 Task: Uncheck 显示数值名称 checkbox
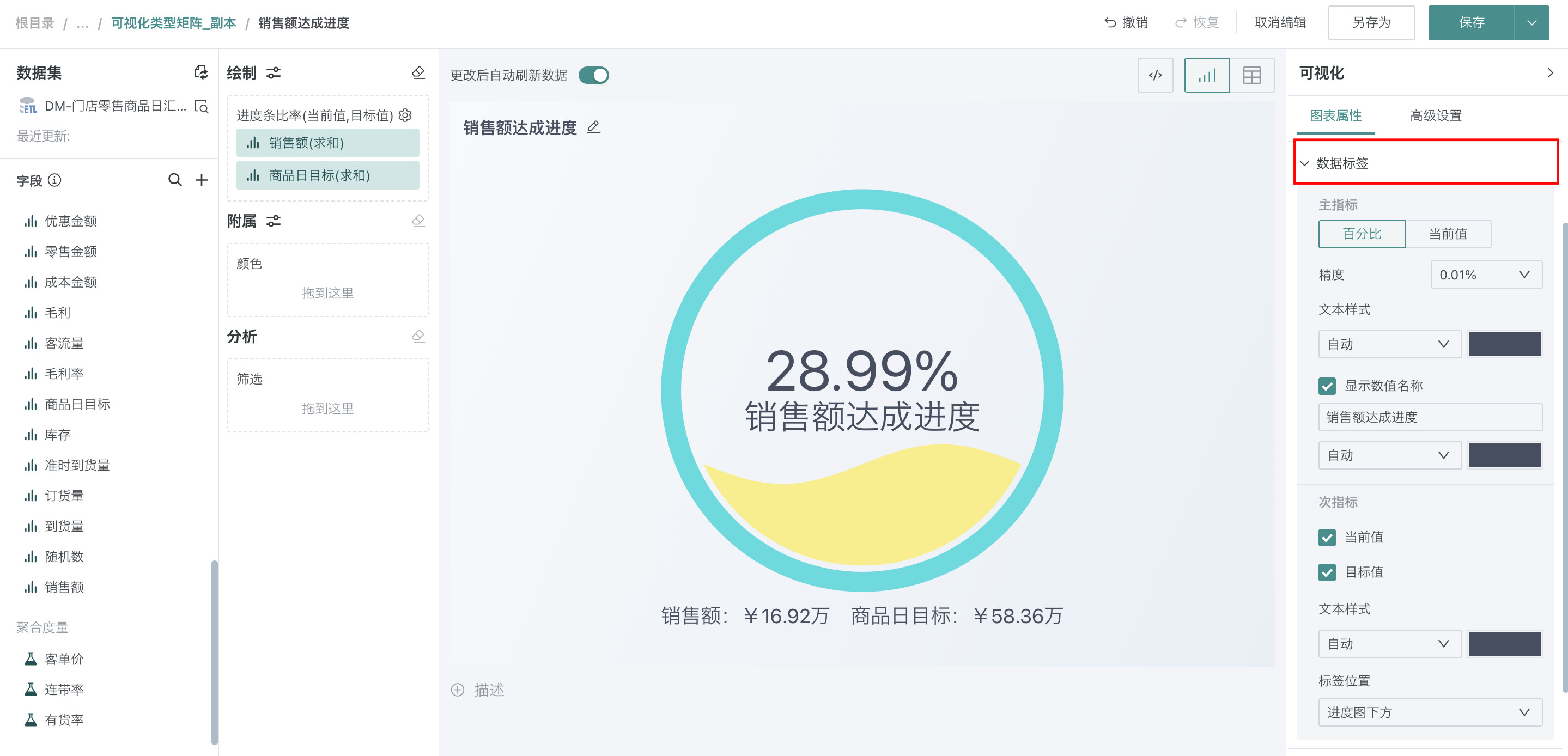1327,386
